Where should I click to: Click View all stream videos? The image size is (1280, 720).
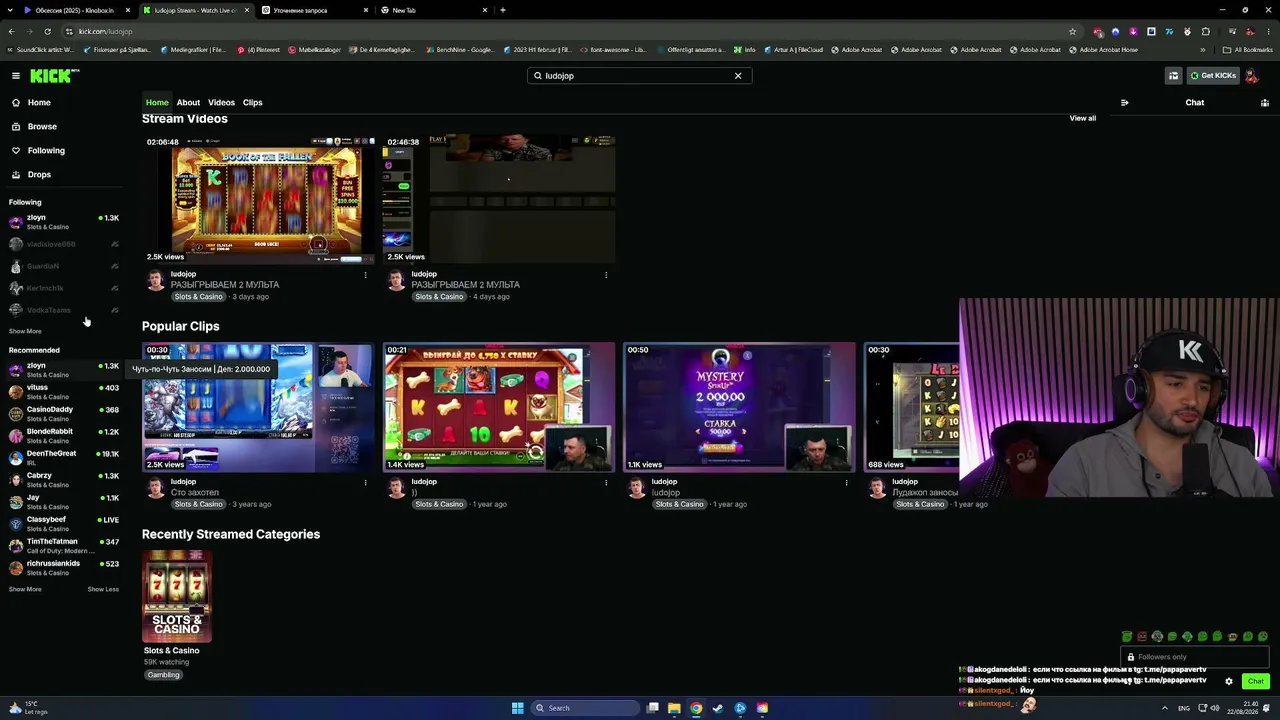click(1083, 118)
